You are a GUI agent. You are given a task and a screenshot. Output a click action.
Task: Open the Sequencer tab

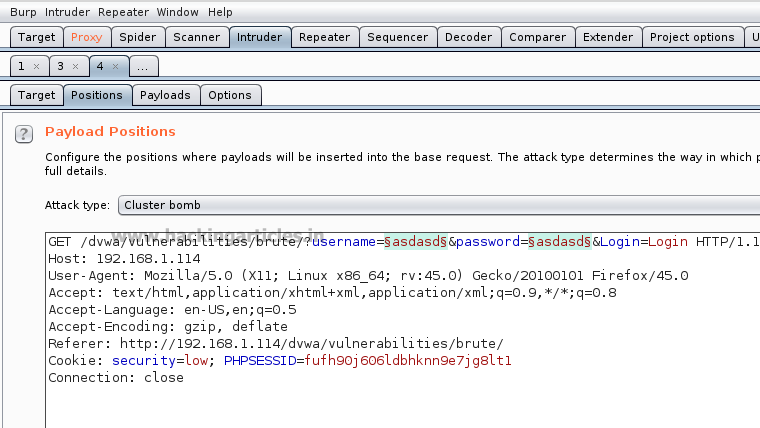click(397, 37)
